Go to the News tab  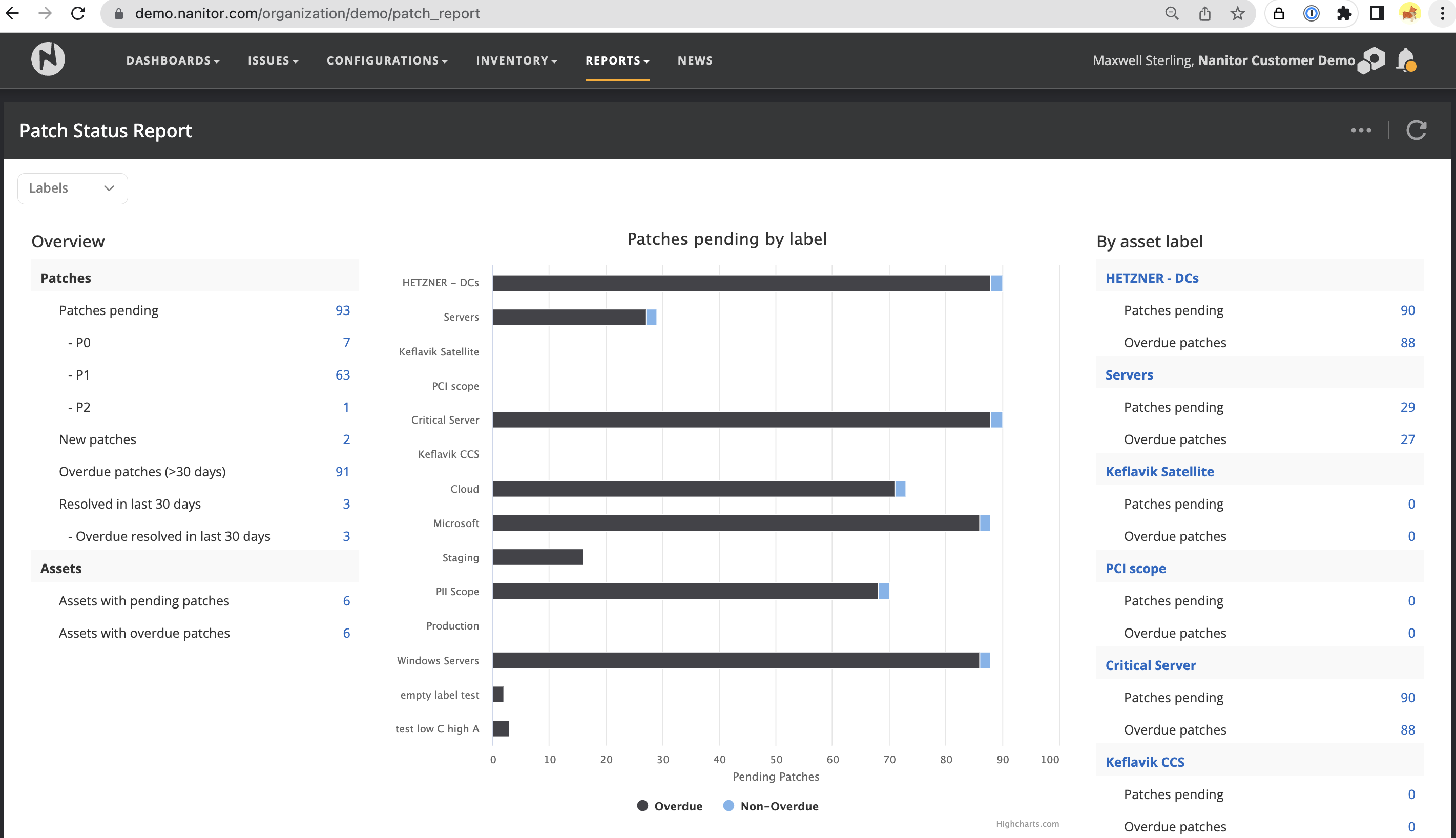point(695,60)
